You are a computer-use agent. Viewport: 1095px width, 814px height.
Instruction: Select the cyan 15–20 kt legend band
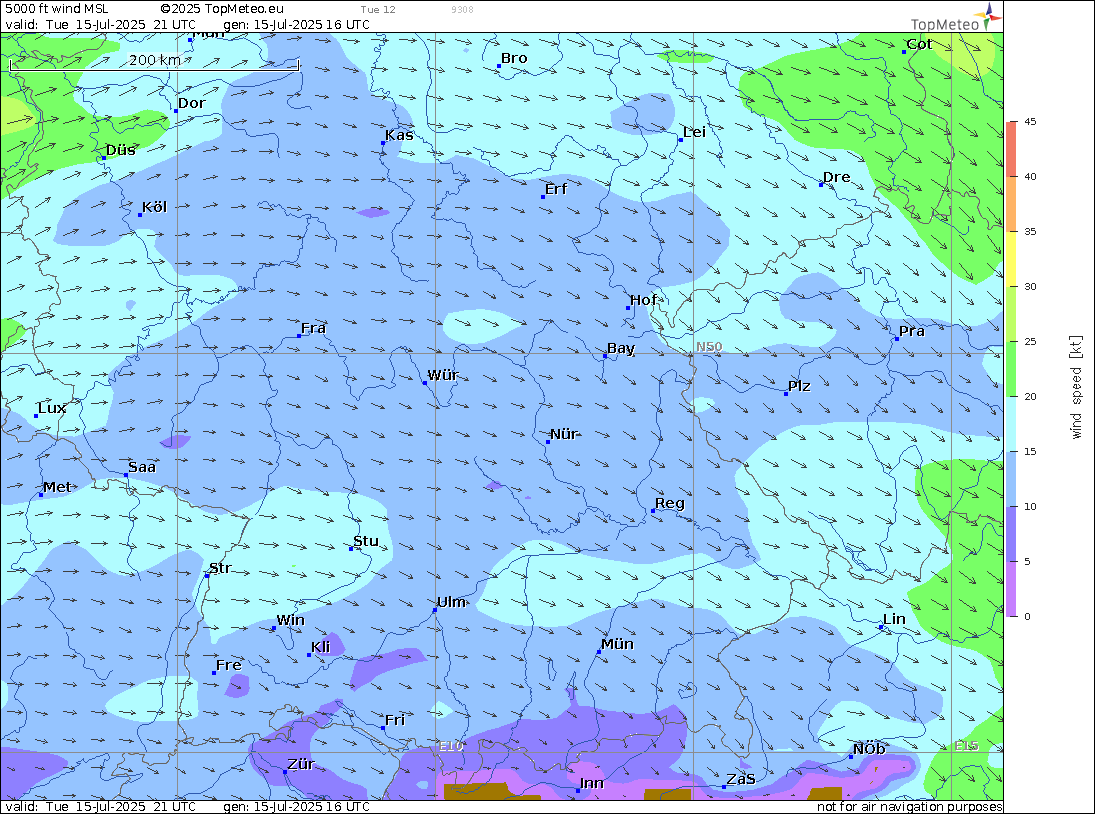point(1011,424)
